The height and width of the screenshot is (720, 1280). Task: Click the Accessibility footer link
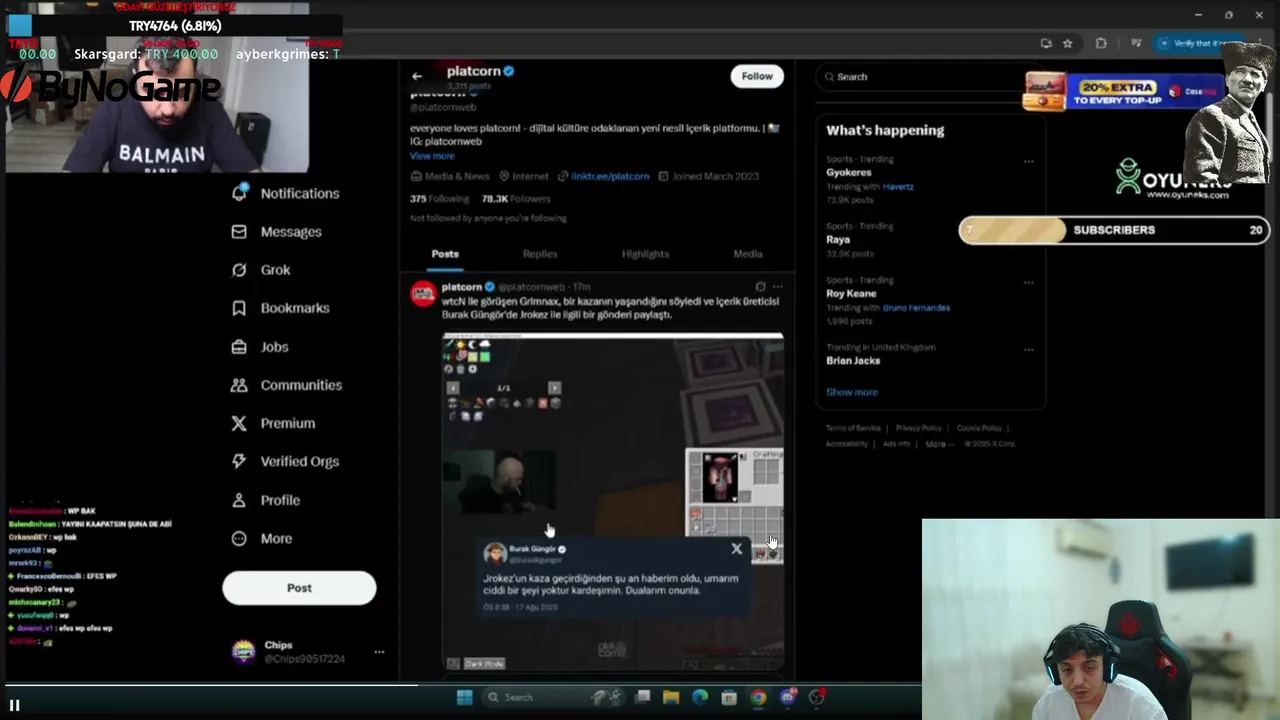pyautogui.click(x=847, y=444)
